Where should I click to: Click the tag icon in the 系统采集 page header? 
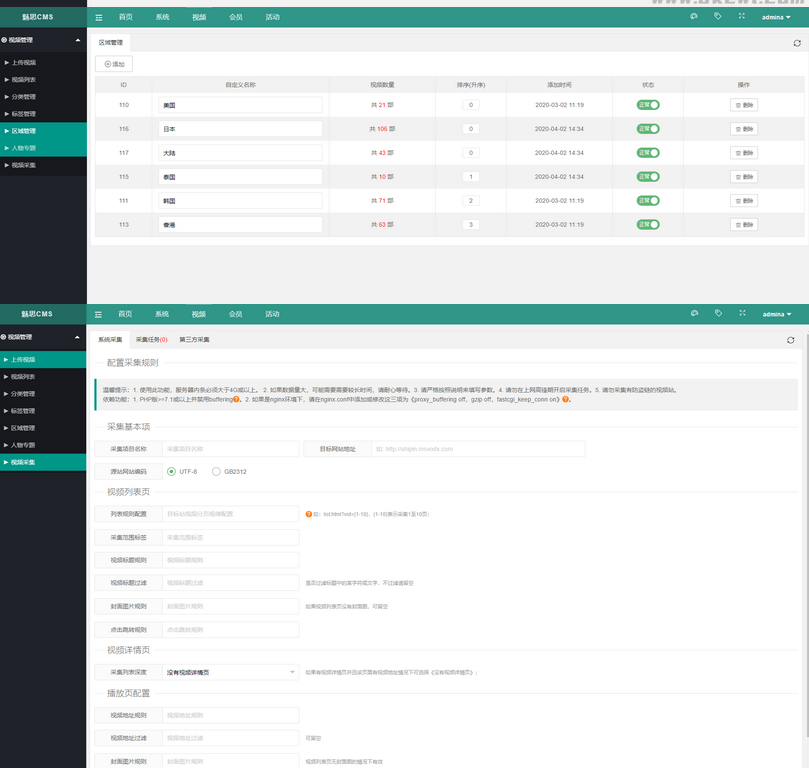(x=718, y=313)
